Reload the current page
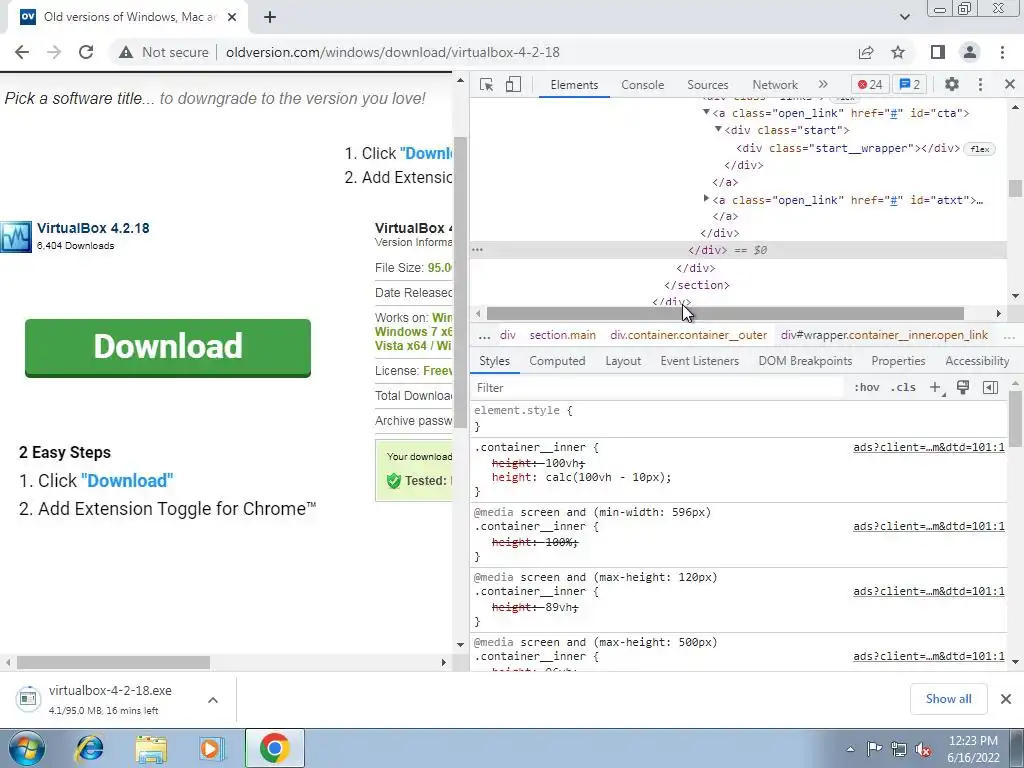 coord(86,52)
